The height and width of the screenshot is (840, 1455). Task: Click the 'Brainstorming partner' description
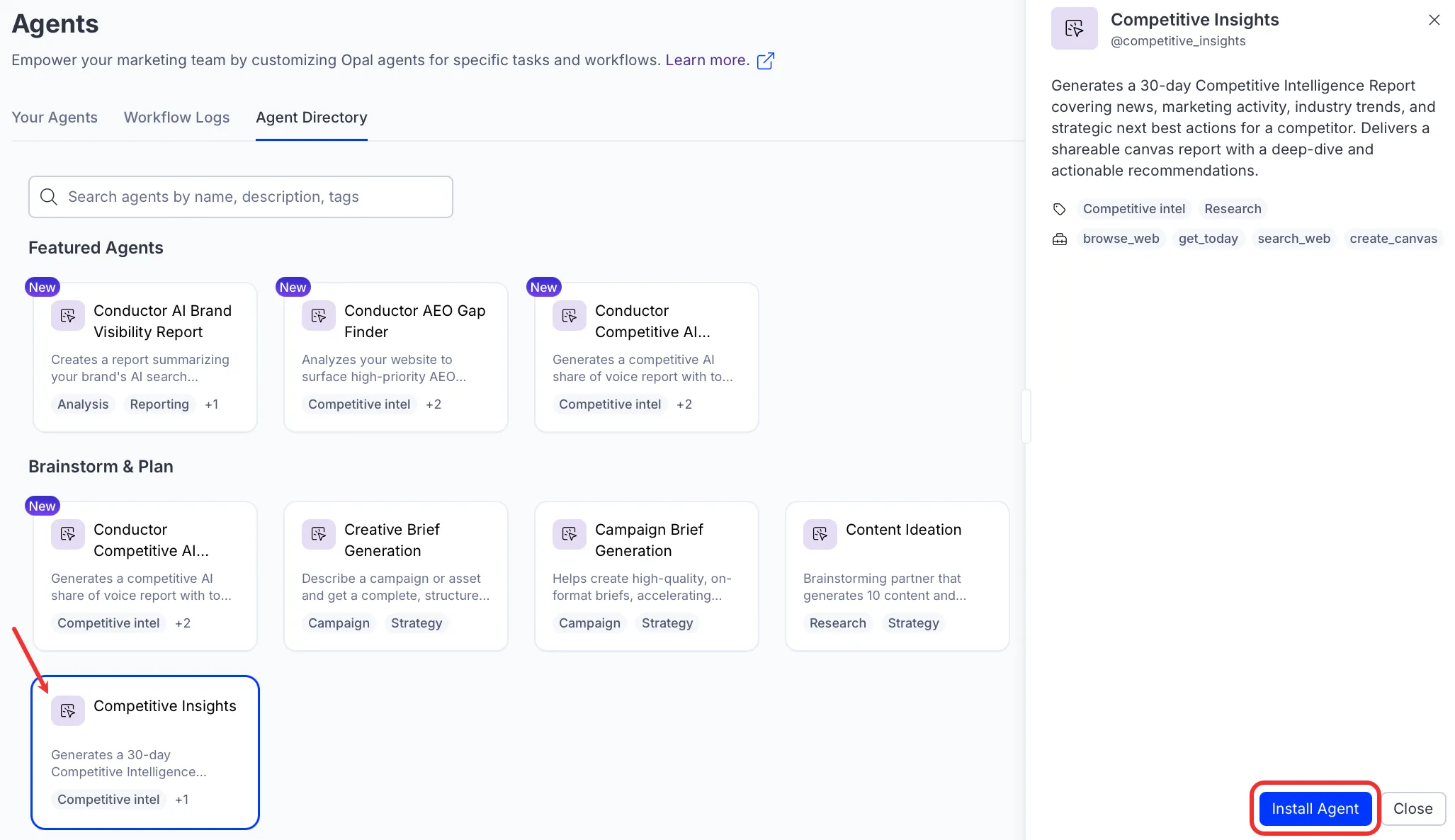pos(885,587)
